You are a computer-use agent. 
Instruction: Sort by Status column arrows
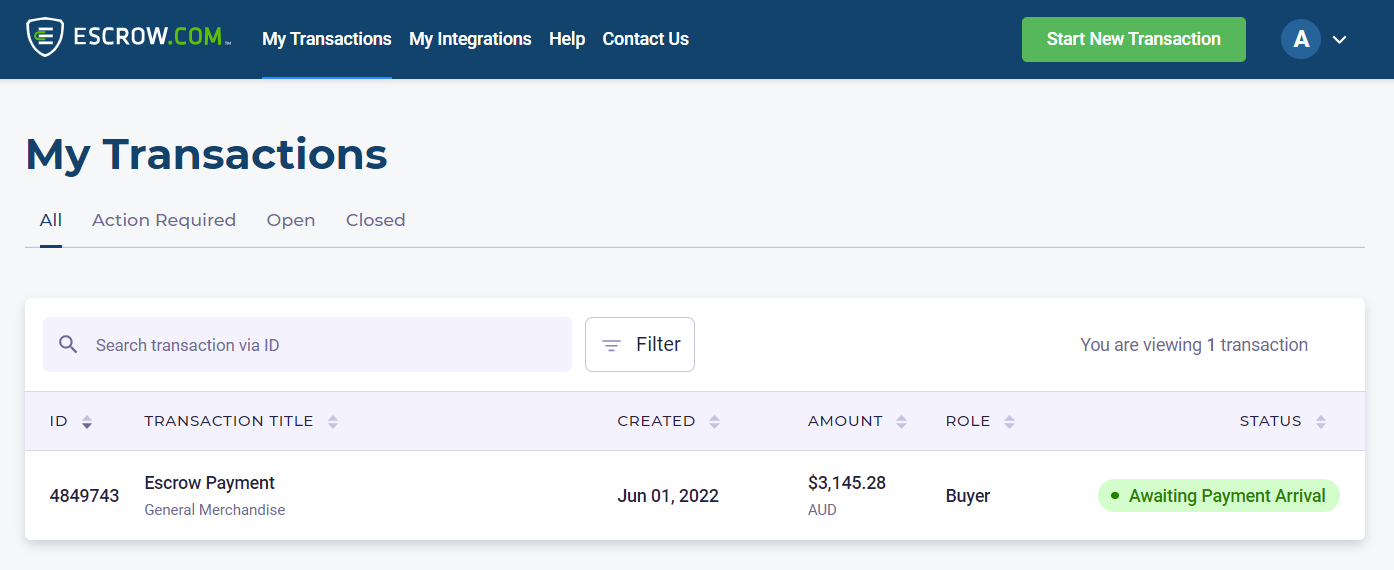coord(1320,422)
